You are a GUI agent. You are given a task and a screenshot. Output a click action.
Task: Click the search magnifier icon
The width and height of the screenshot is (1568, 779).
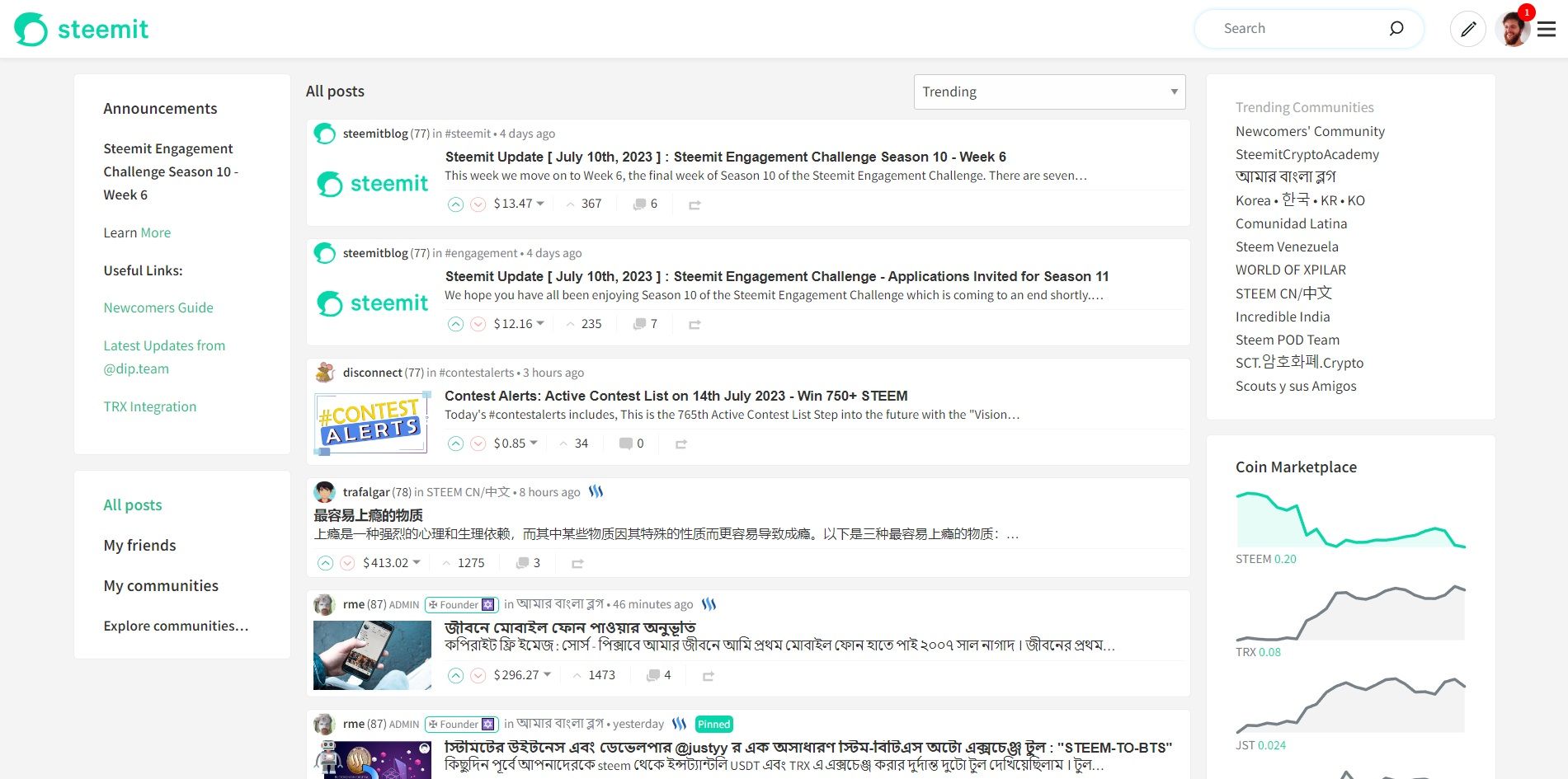[x=1396, y=28]
